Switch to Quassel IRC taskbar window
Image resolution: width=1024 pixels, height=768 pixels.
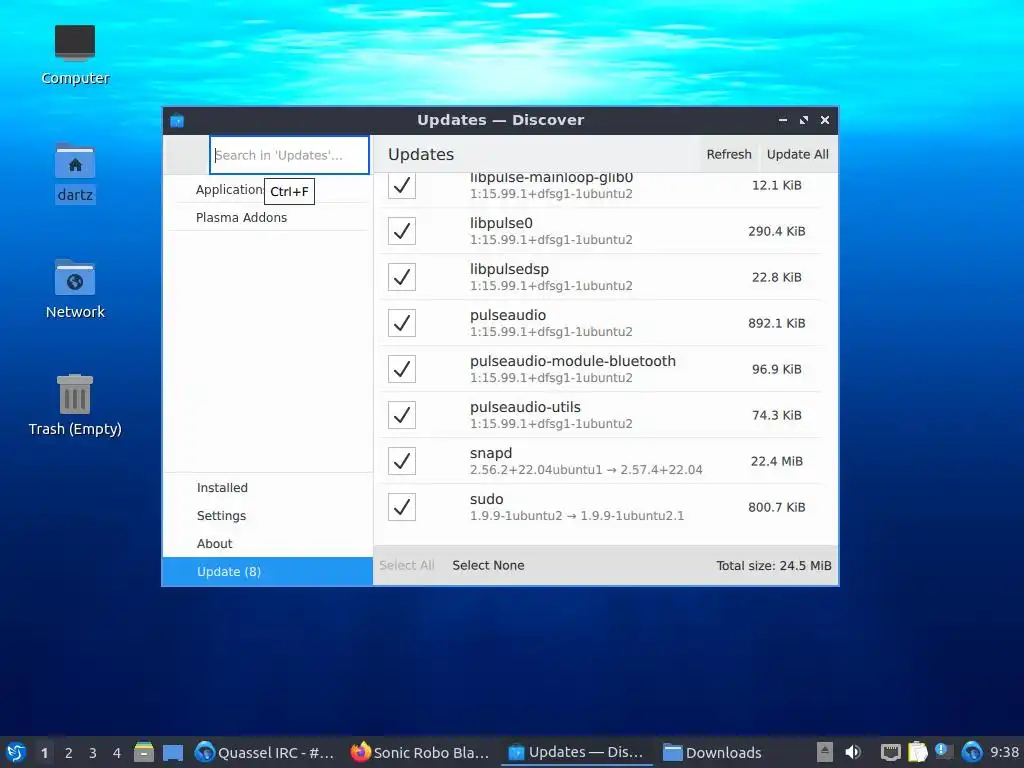tap(265, 752)
